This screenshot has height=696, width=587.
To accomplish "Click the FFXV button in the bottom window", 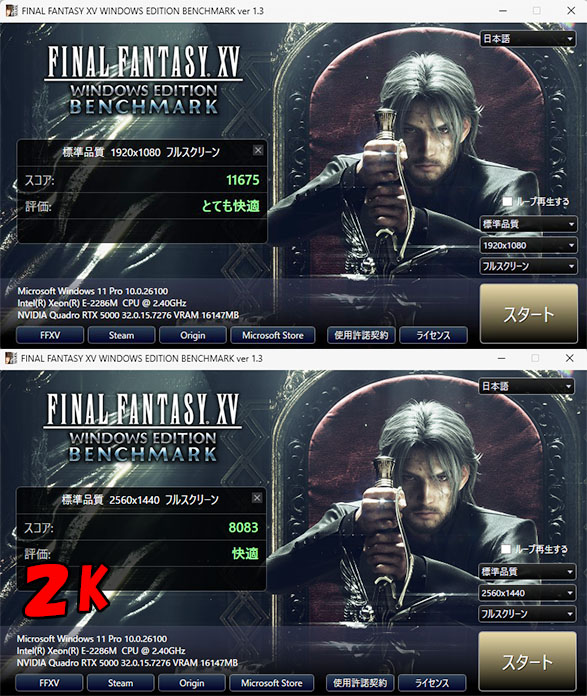I will tap(49, 683).
